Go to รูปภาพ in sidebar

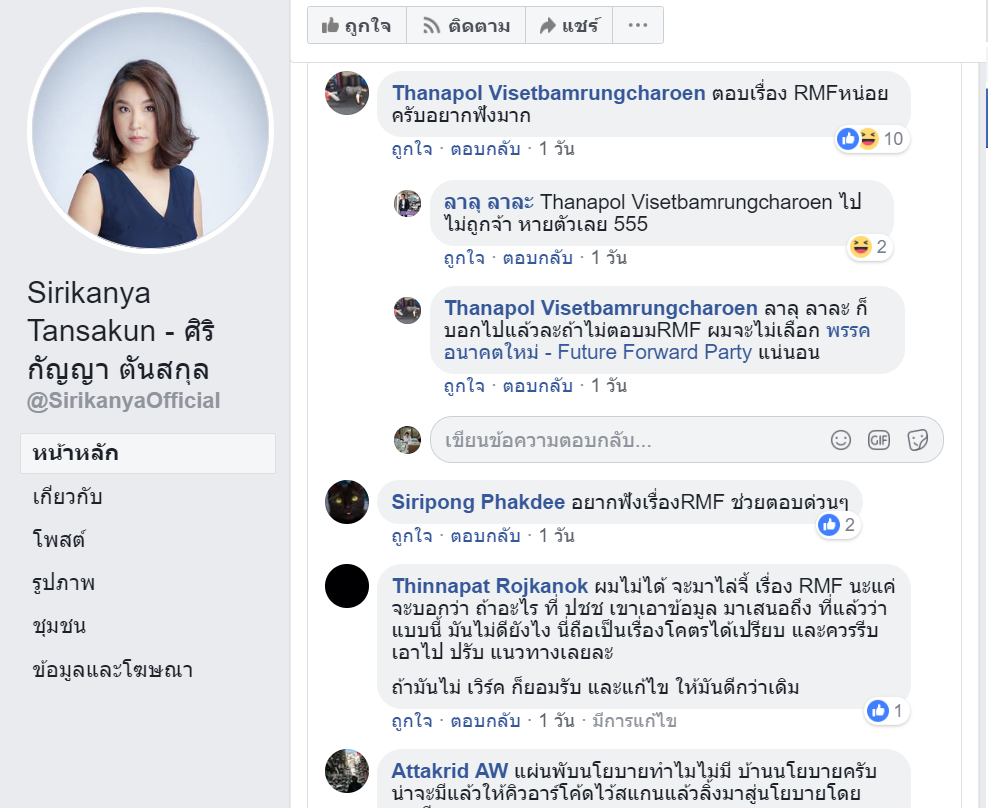(x=64, y=583)
